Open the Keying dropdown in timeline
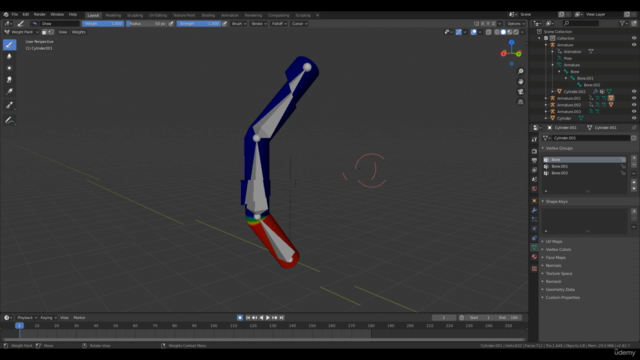Image resolution: width=640 pixels, height=360 pixels. (x=48, y=318)
